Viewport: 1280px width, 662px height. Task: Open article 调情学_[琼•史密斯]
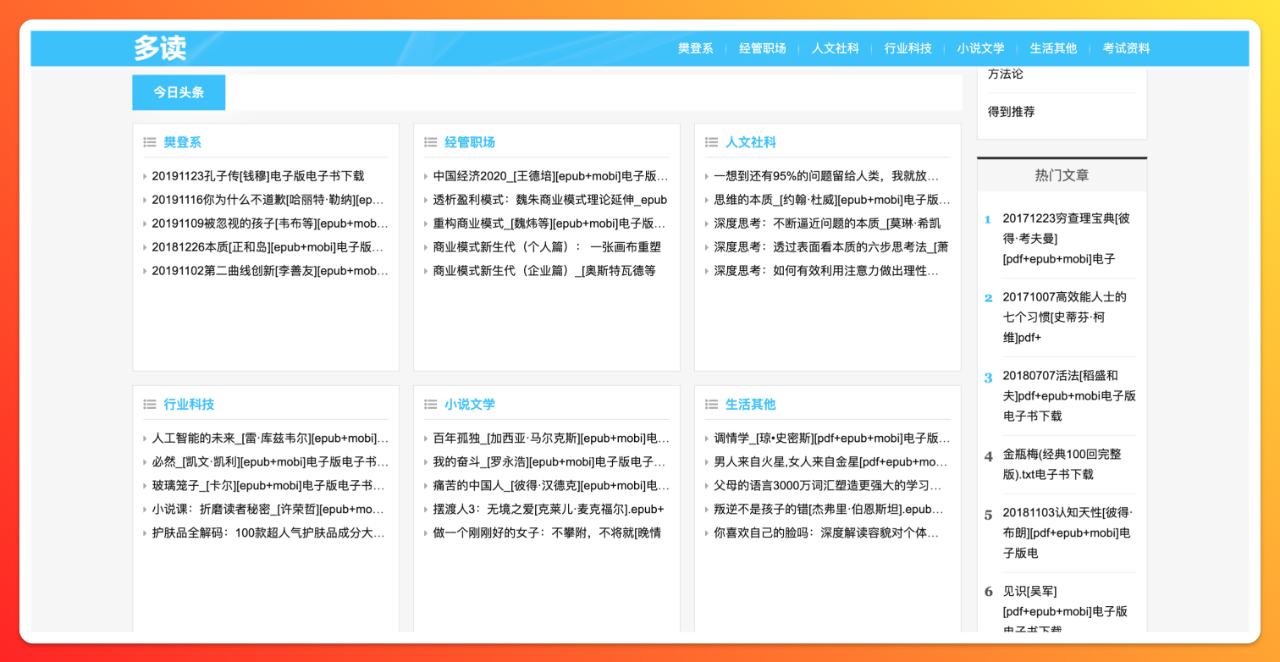pos(832,438)
